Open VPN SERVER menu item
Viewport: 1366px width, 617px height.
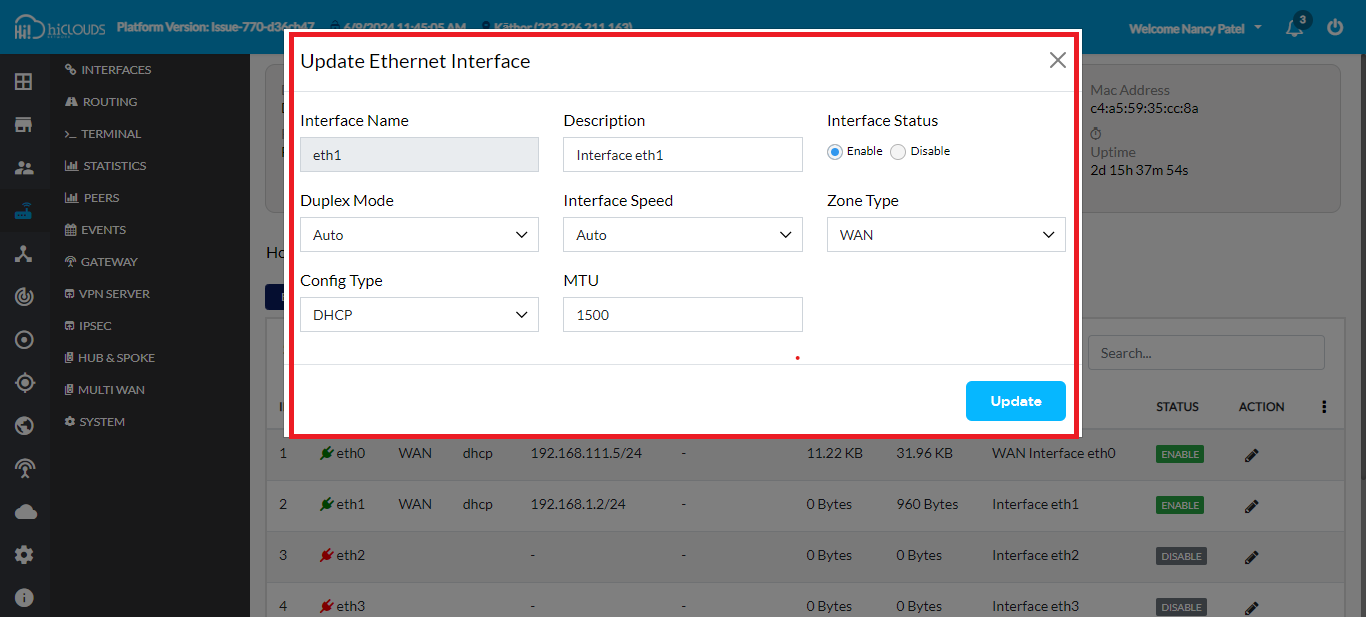click(107, 294)
